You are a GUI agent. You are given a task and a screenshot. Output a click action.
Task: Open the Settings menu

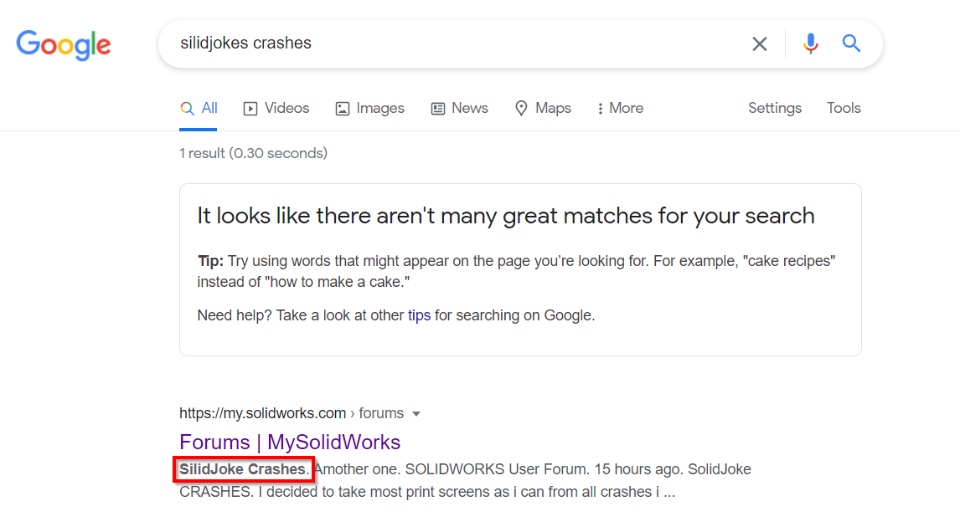[x=774, y=108]
